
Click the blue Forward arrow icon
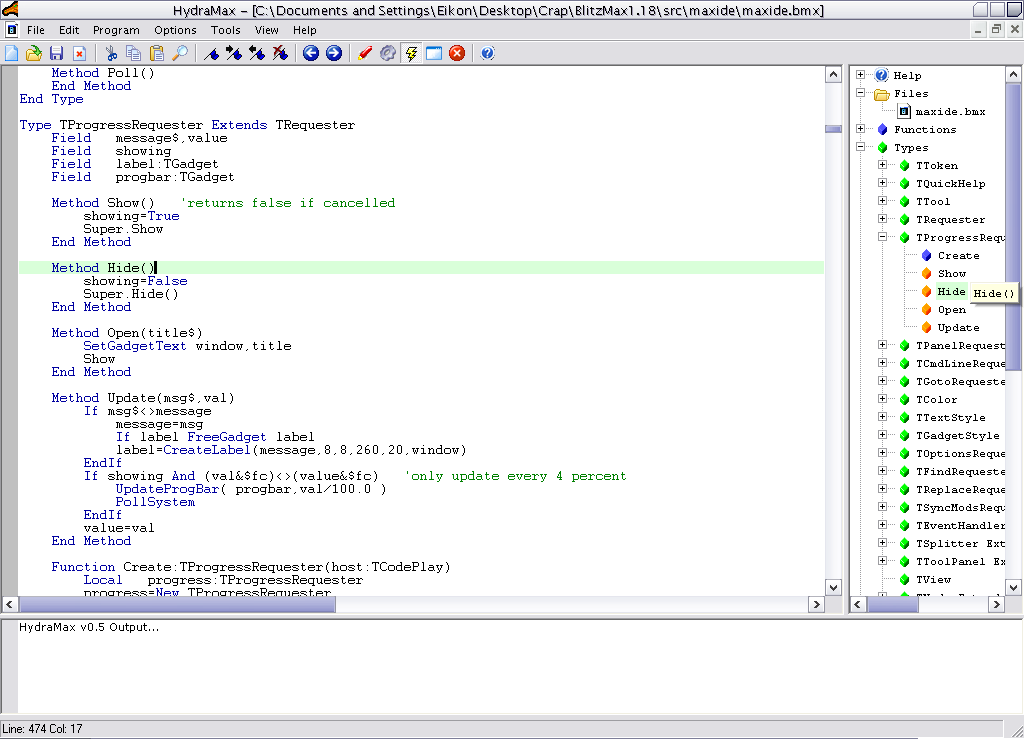[334, 53]
